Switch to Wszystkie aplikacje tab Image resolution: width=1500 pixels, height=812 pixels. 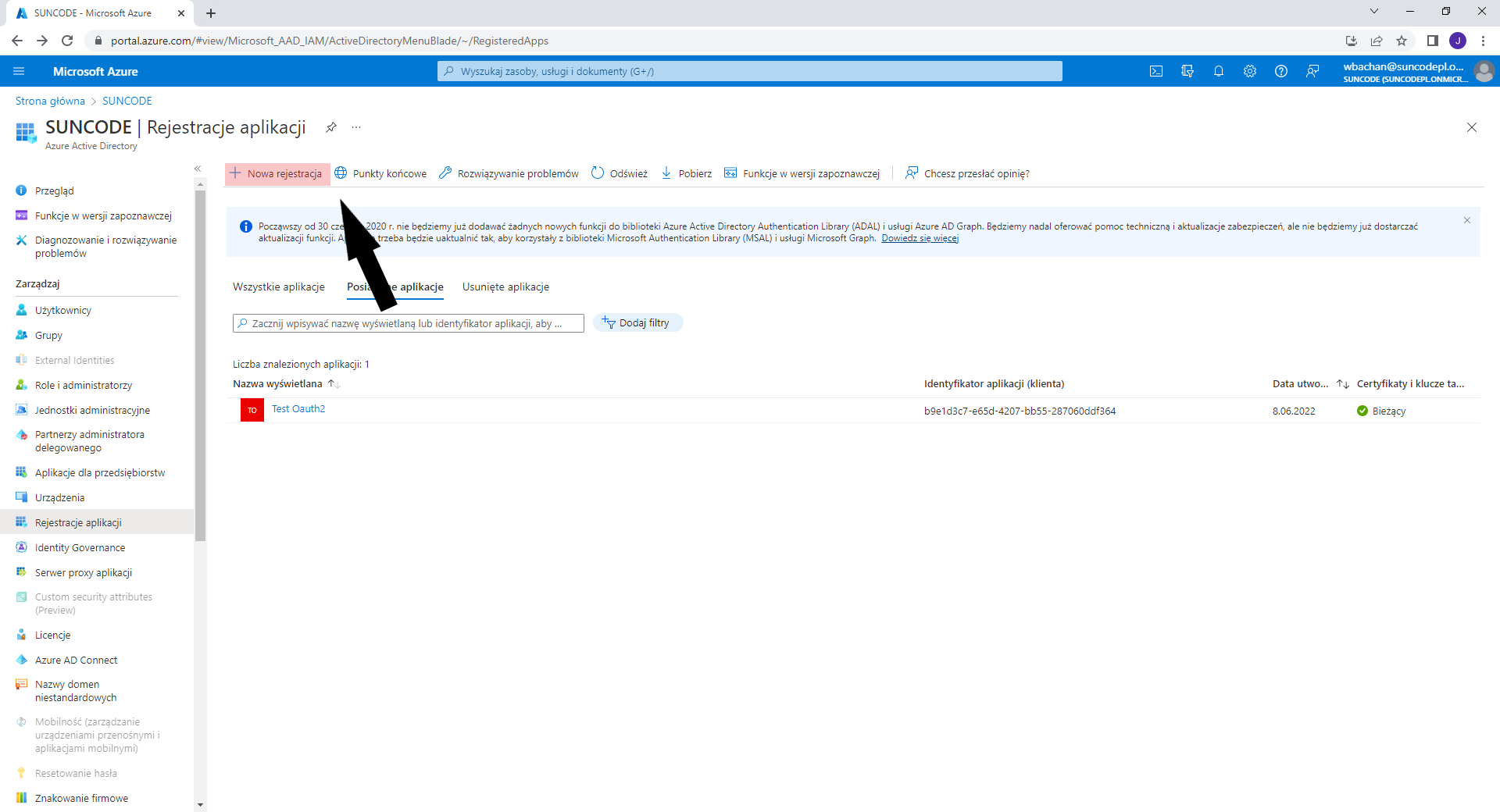[279, 287]
